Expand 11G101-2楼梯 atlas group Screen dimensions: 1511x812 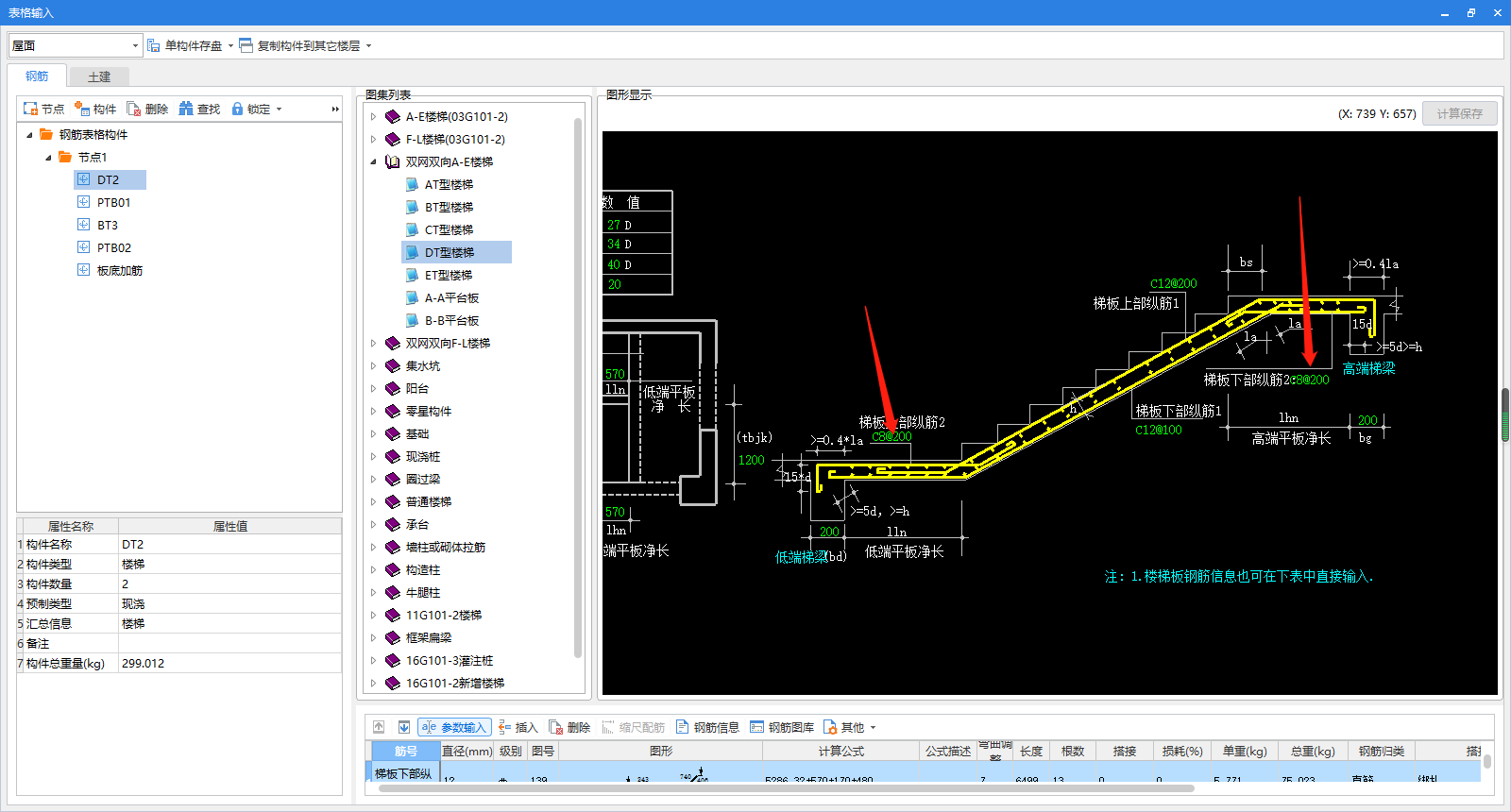tap(373, 616)
